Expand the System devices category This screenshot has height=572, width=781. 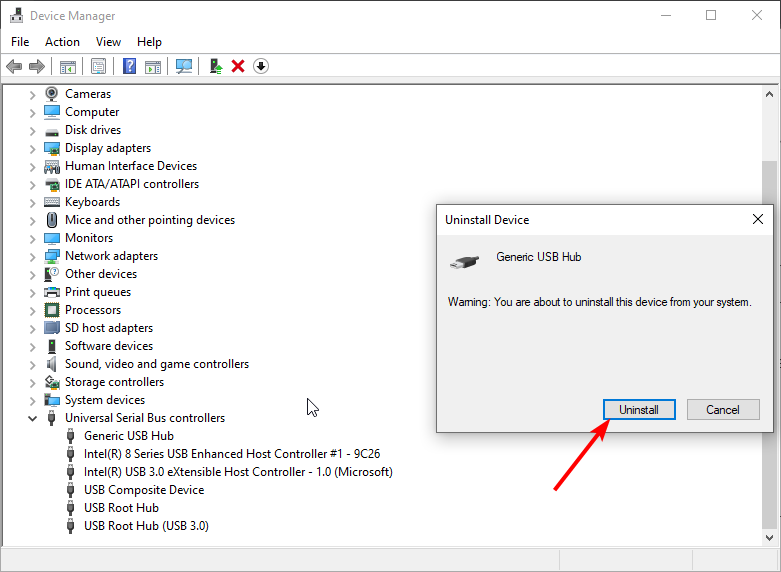[32, 401]
